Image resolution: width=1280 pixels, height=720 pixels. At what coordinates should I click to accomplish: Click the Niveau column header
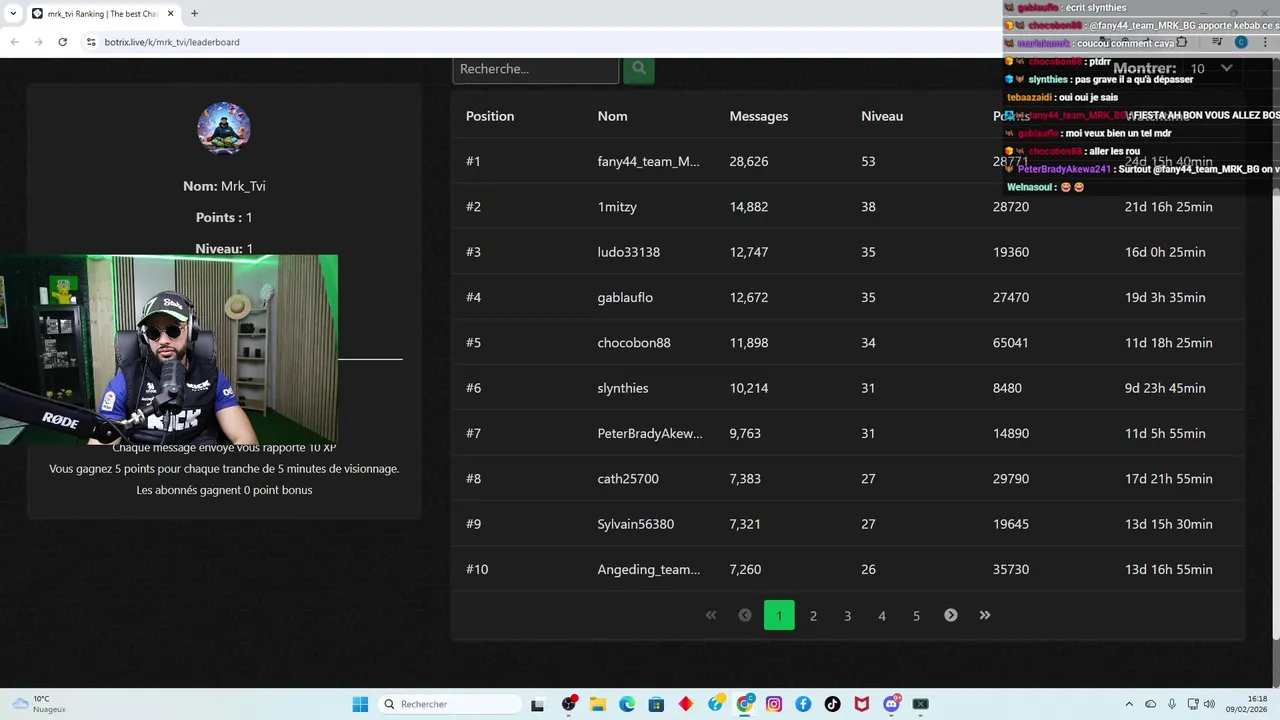pyautogui.click(x=882, y=116)
